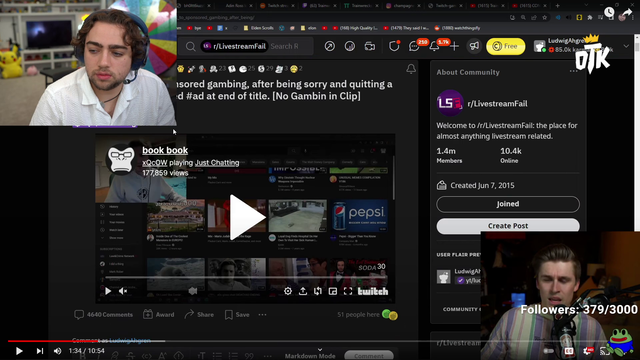
Task: Open 'elon' bookmark folder
Action: click(x=308, y=28)
